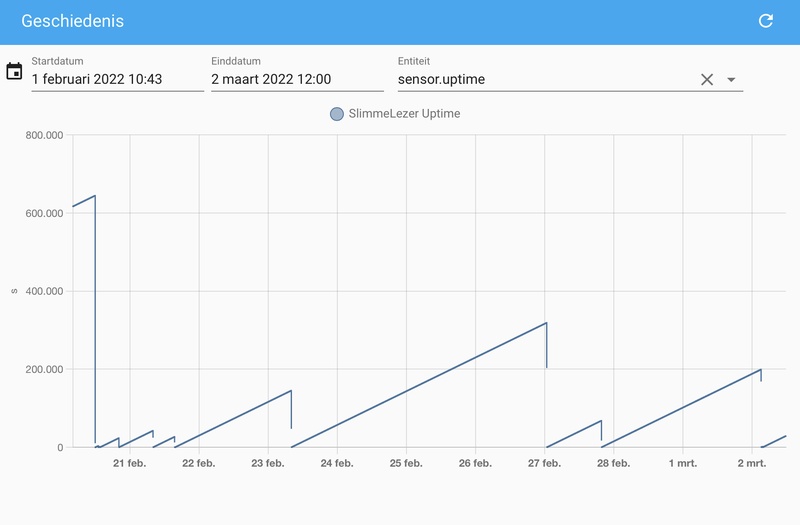
Task: Select the 24 feb. axis label
Action: [337, 463]
